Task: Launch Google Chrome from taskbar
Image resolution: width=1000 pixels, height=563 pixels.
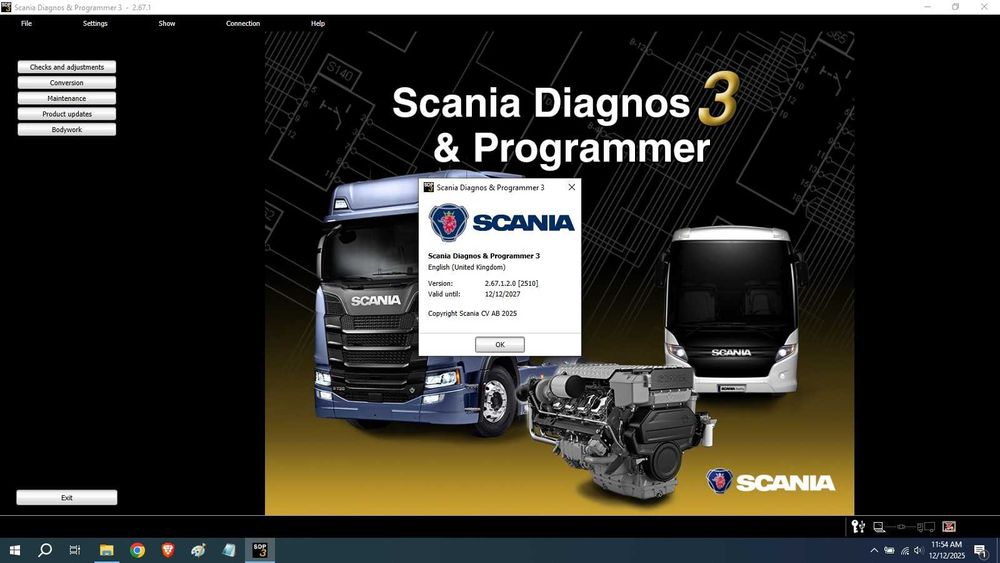Action: point(137,550)
